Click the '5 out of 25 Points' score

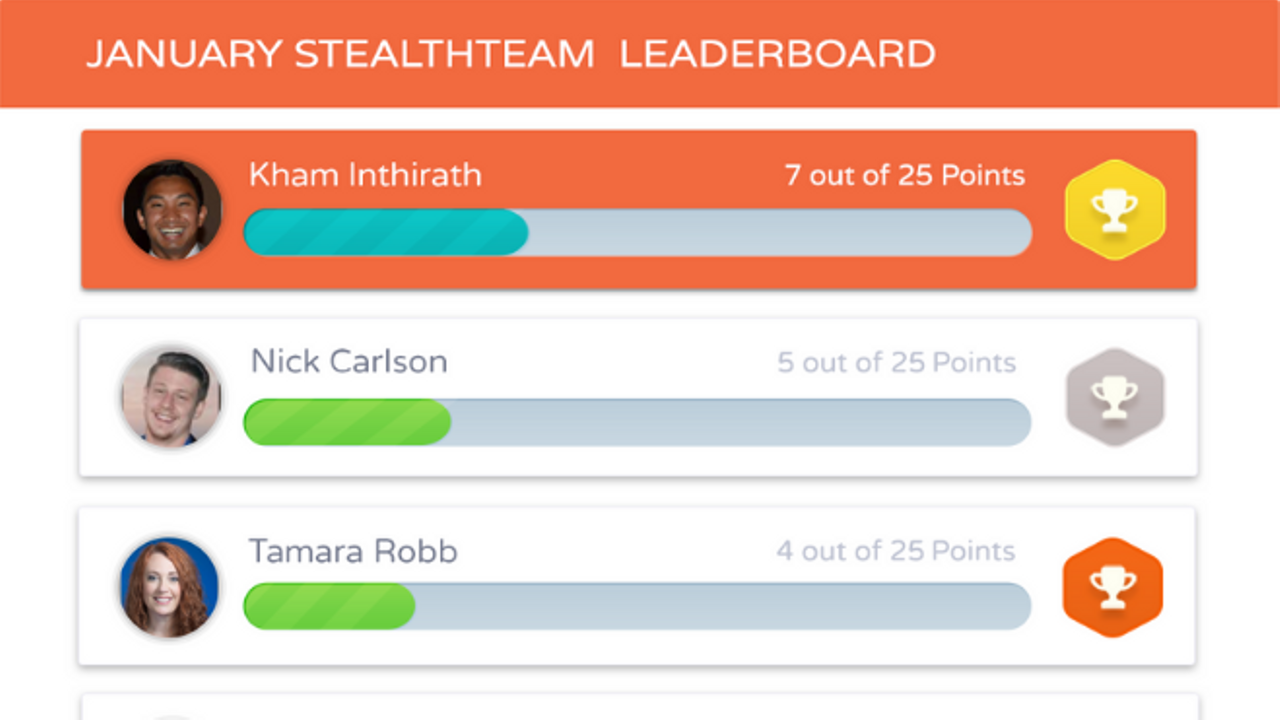(896, 362)
